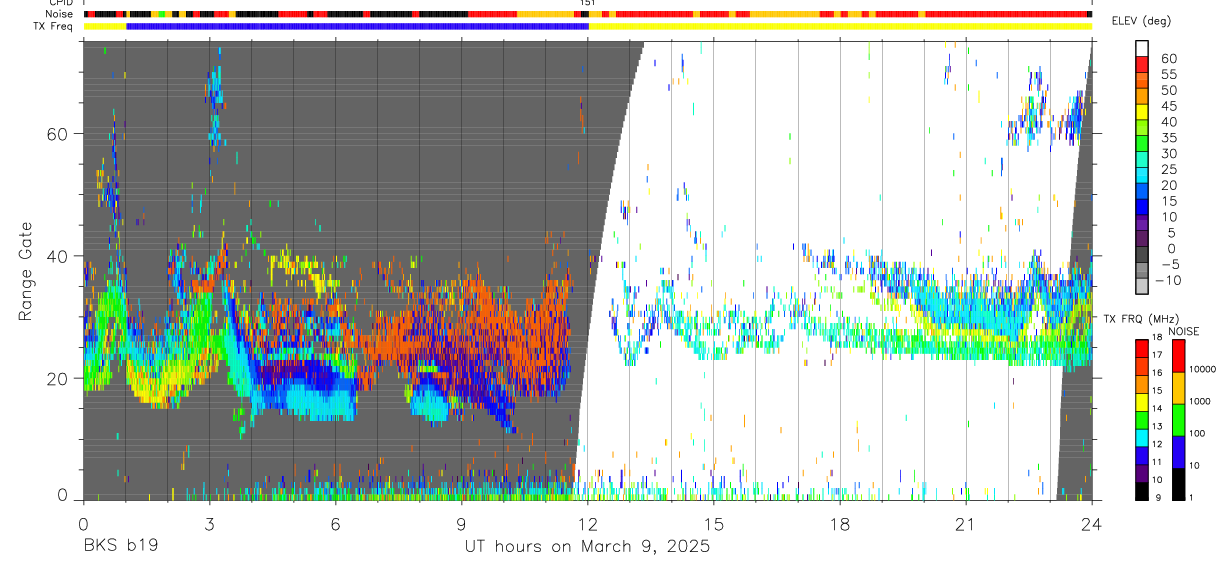
Task: Click the 10000 label on the NOISE scale
Action: pos(1202,369)
